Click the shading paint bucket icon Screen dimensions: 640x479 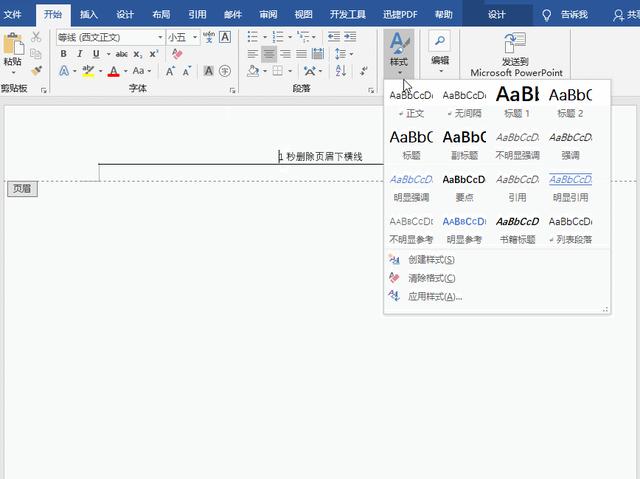click(x=253, y=71)
